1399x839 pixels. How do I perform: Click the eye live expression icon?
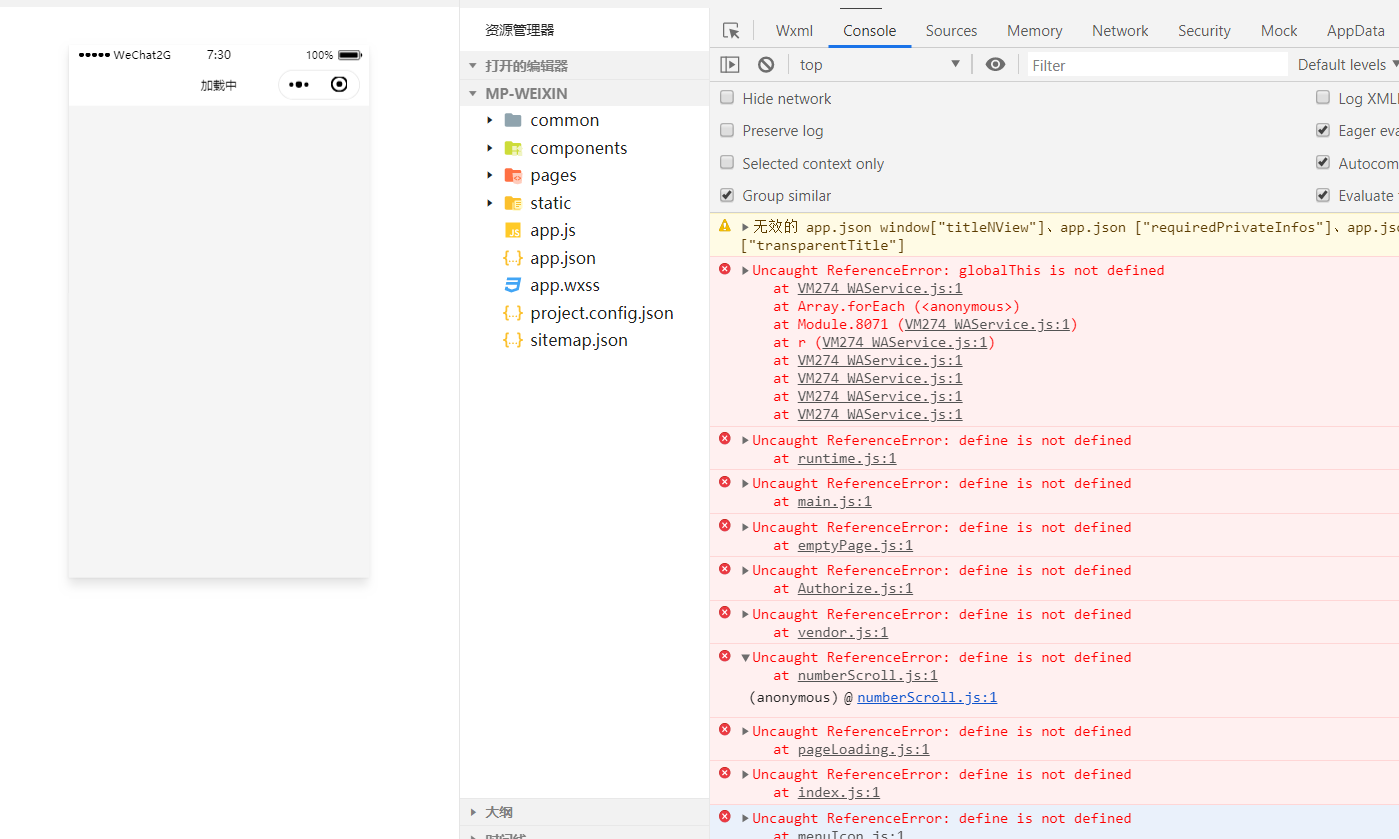pyautogui.click(x=995, y=64)
